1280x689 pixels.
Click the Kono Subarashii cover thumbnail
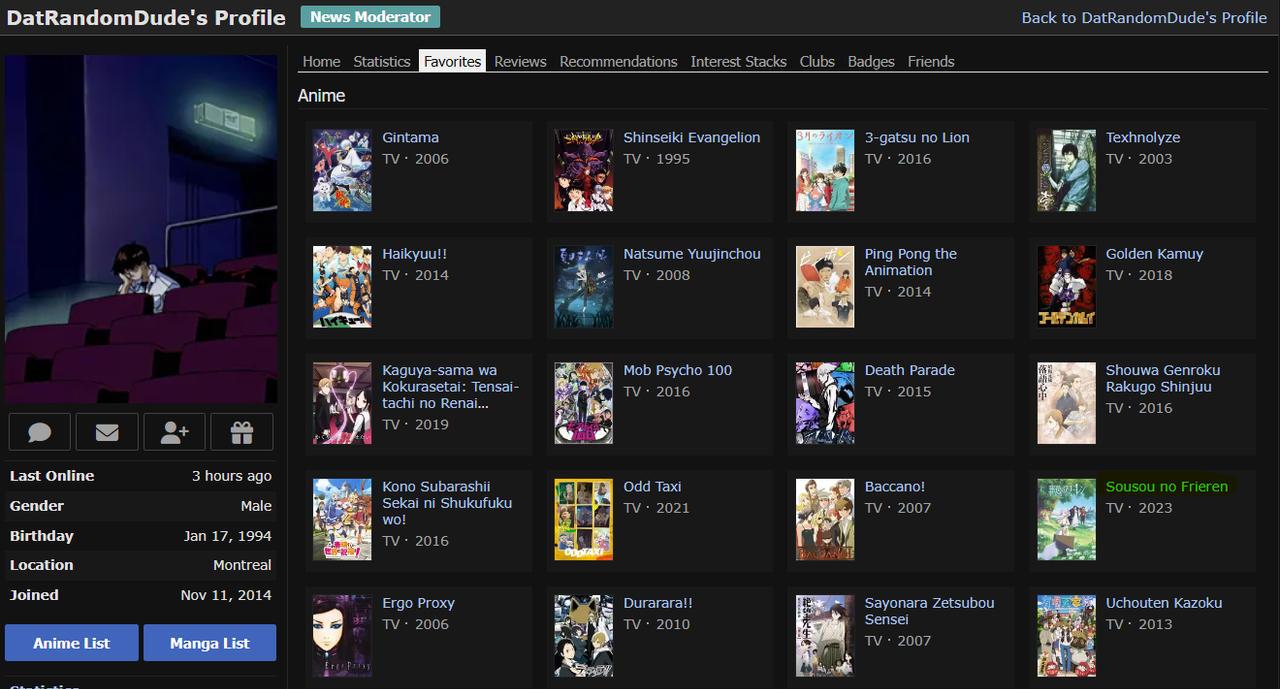[x=342, y=519]
